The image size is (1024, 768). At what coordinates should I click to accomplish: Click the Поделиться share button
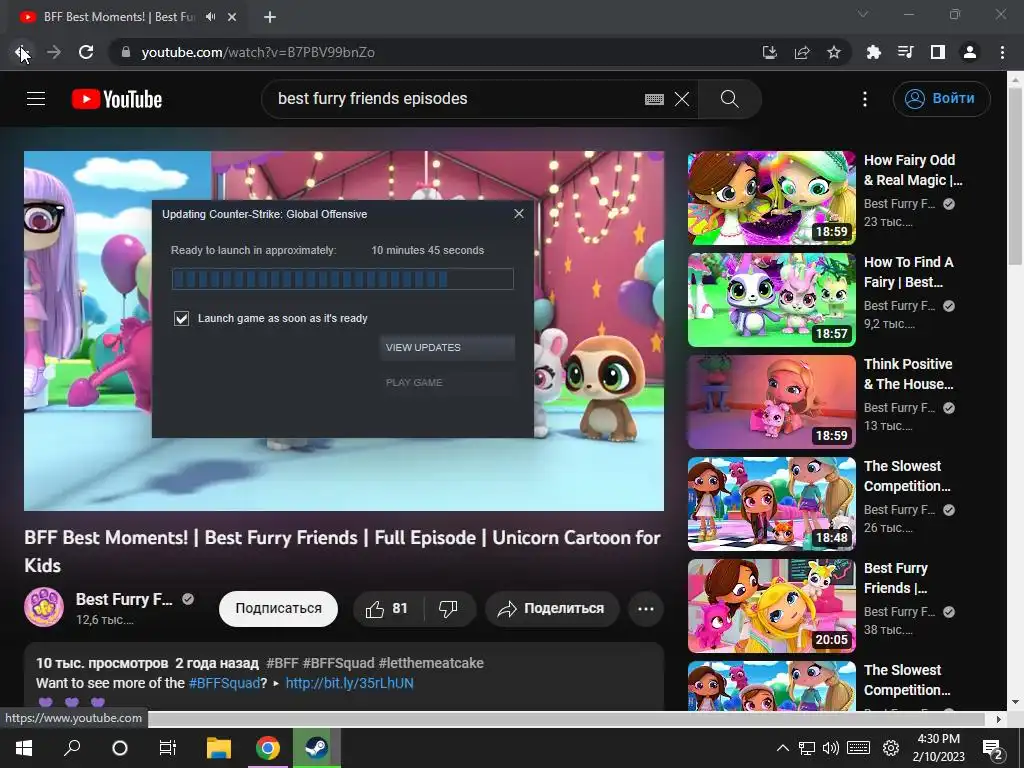click(552, 609)
